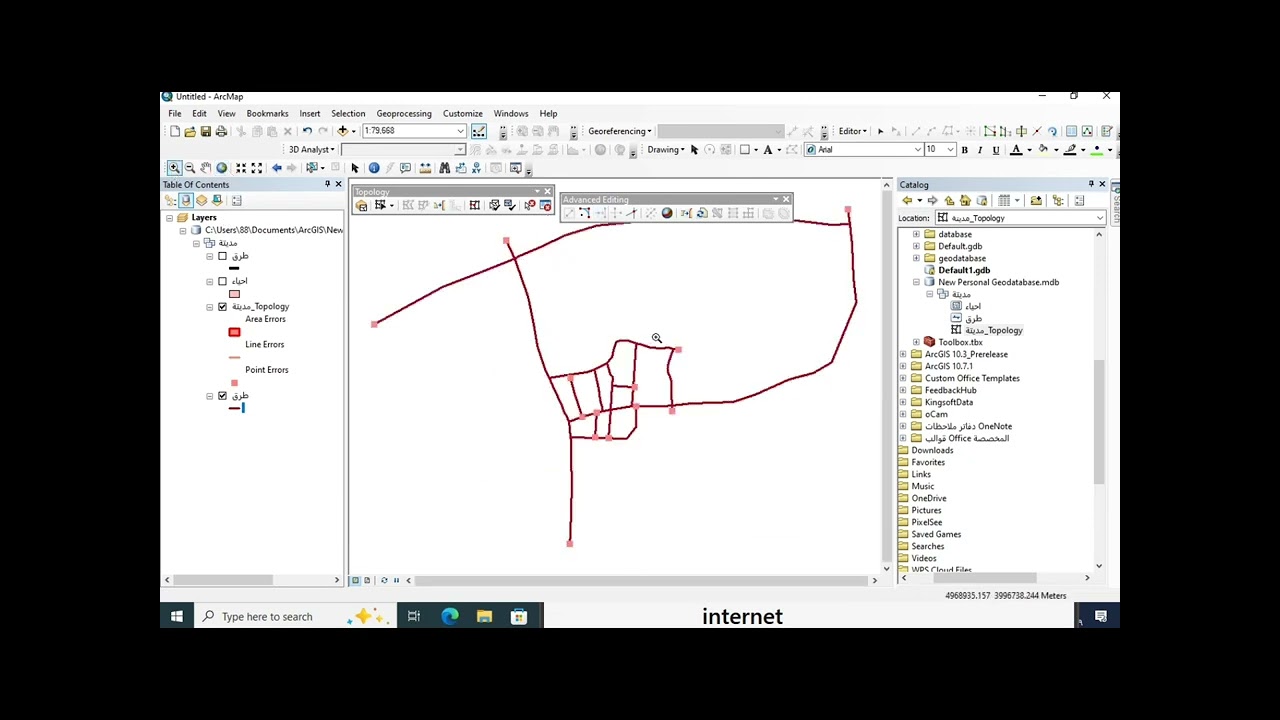Viewport: 1280px width, 720px height.
Task: Select the Zoom In tool
Action: pyautogui.click(x=174, y=168)
